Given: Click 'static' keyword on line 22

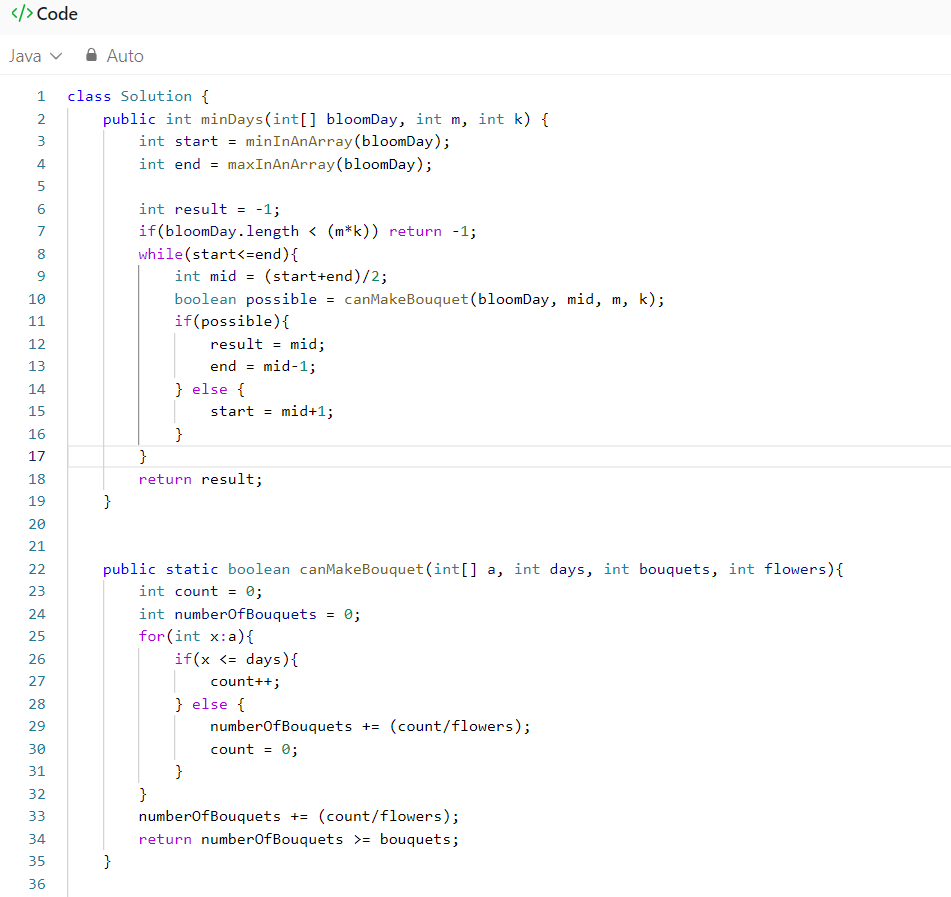Looking at the screenshot, I should (191, 569).
